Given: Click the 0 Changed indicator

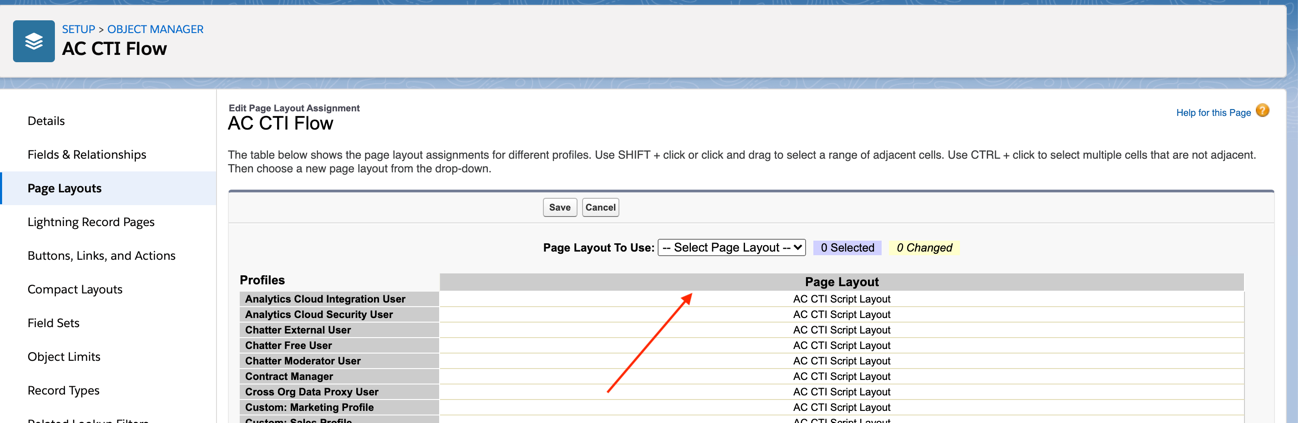Looking at the screenshot, I should [x=924, y=248].
